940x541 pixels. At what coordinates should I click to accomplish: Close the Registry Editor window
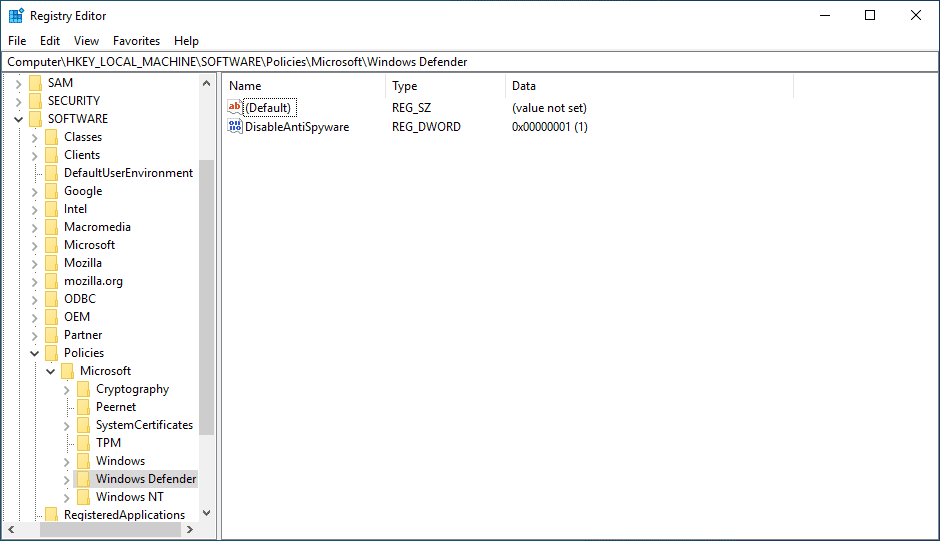tap(915, 16)
